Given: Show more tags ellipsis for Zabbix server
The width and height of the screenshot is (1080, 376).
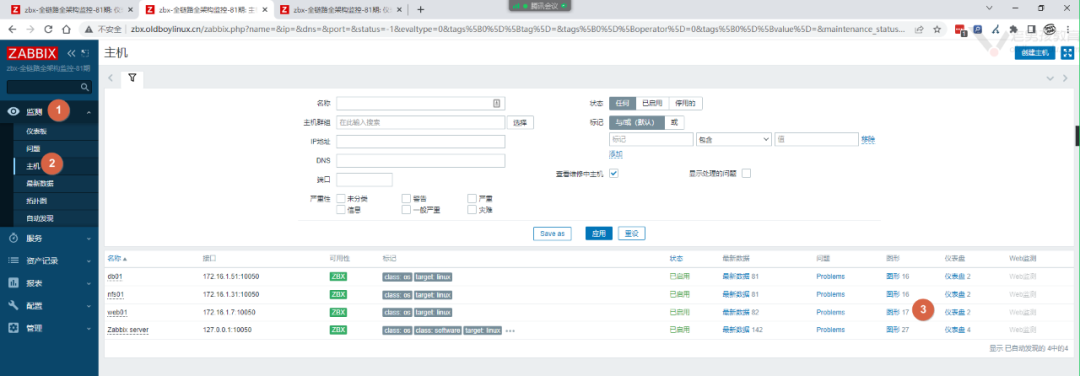Looking at the screenshot, I should 510,331.
